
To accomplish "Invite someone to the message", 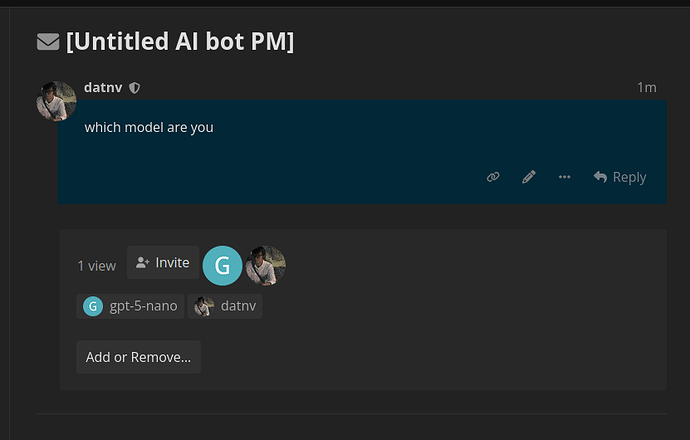I will (163, 262).
